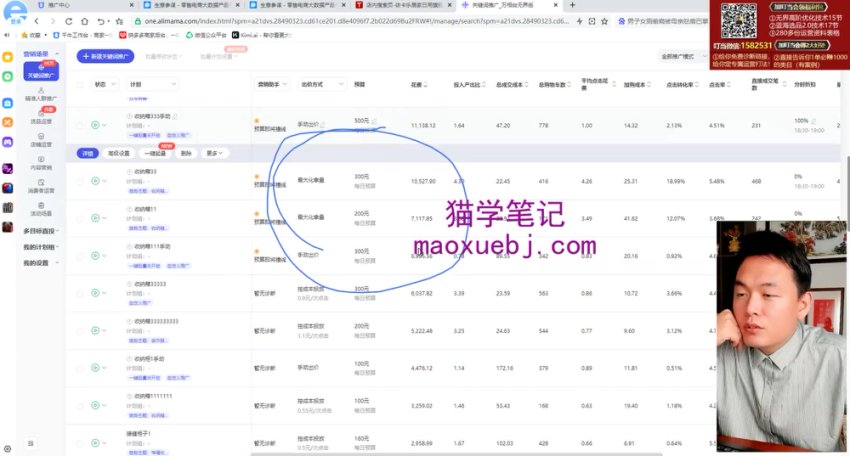Select the 详情 tab in action bar

click(87, 153)
